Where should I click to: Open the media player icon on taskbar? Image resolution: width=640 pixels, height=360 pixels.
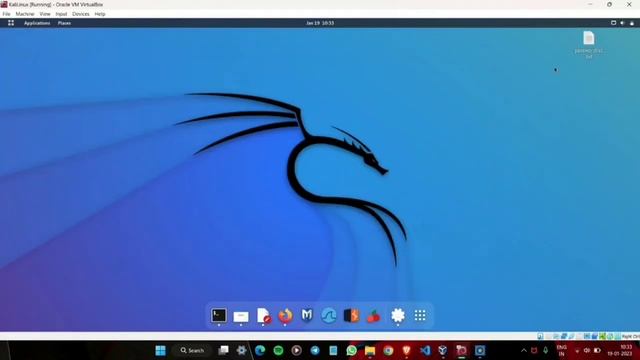pos(297,351)
